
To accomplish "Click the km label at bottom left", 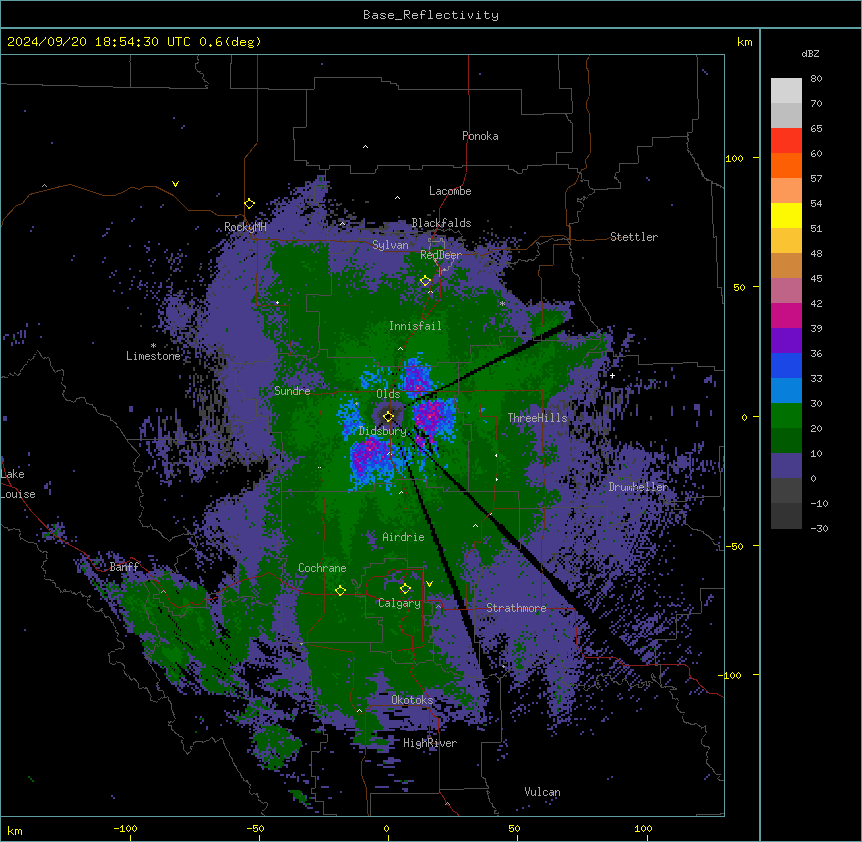I will pos(15,830).
